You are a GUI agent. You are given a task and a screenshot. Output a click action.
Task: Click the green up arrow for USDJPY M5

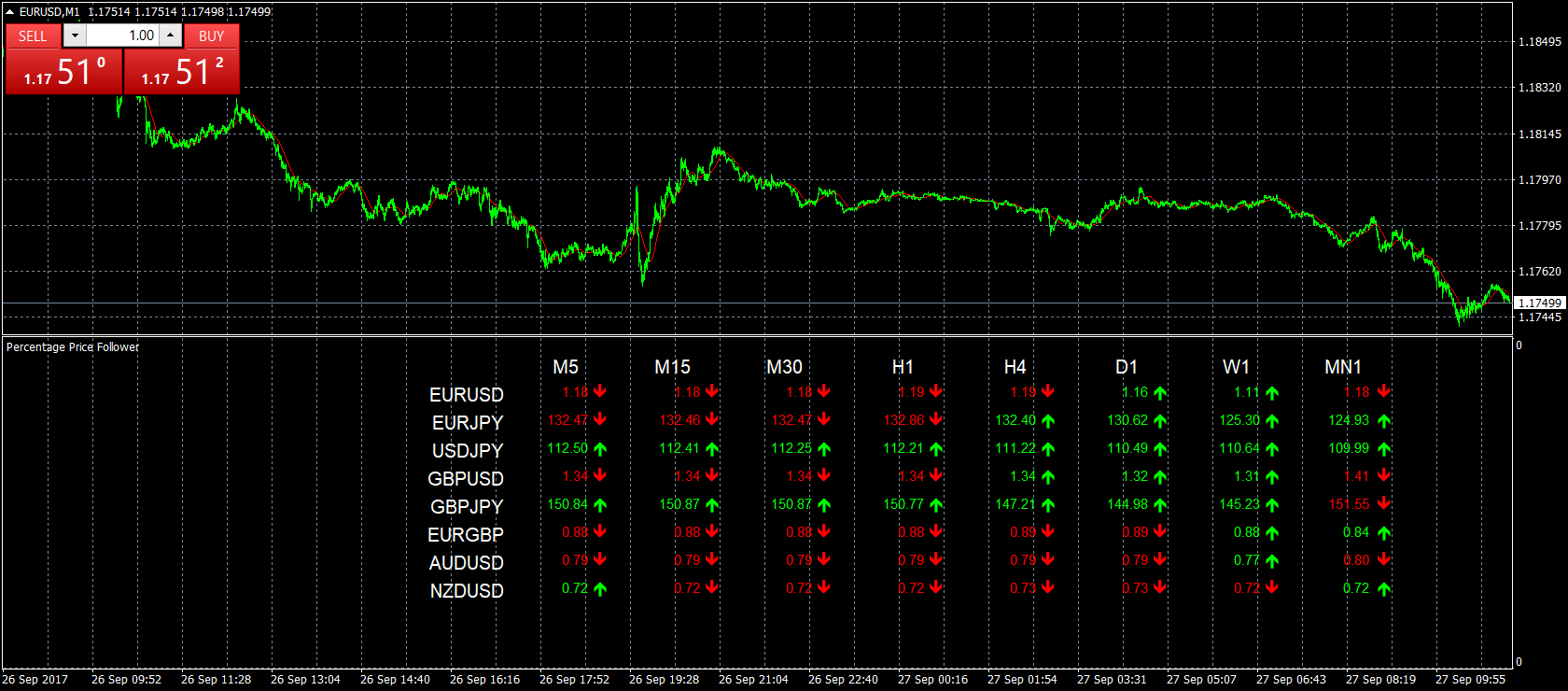click(x=600, y=449)
